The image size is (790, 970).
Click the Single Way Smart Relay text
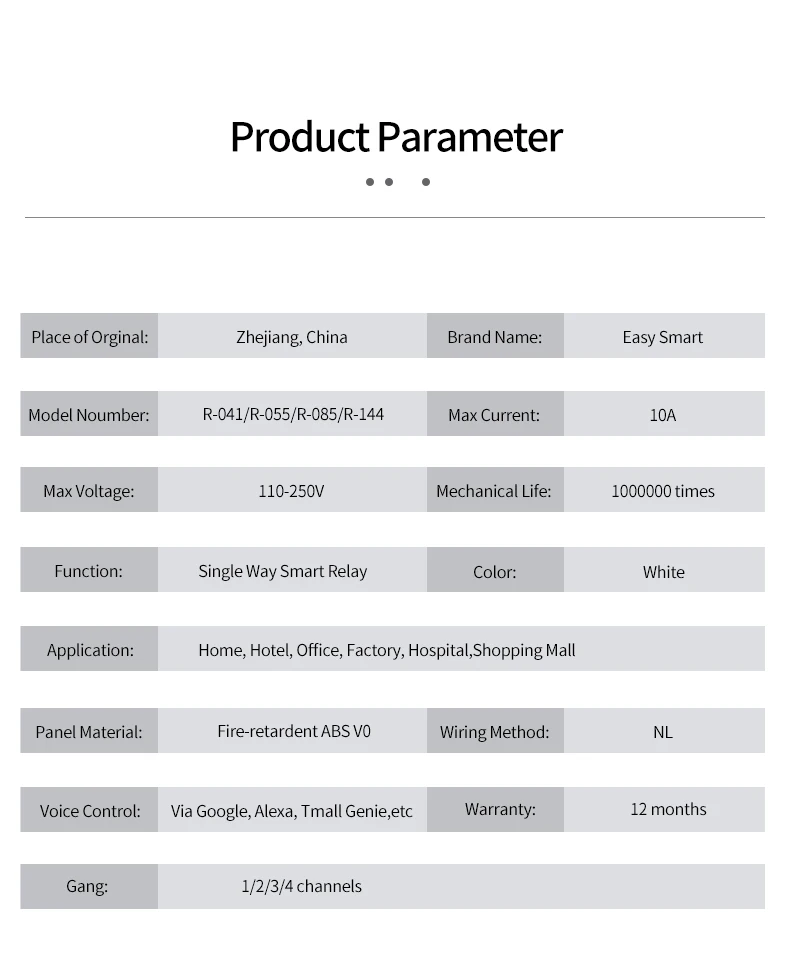pos(283,571)
